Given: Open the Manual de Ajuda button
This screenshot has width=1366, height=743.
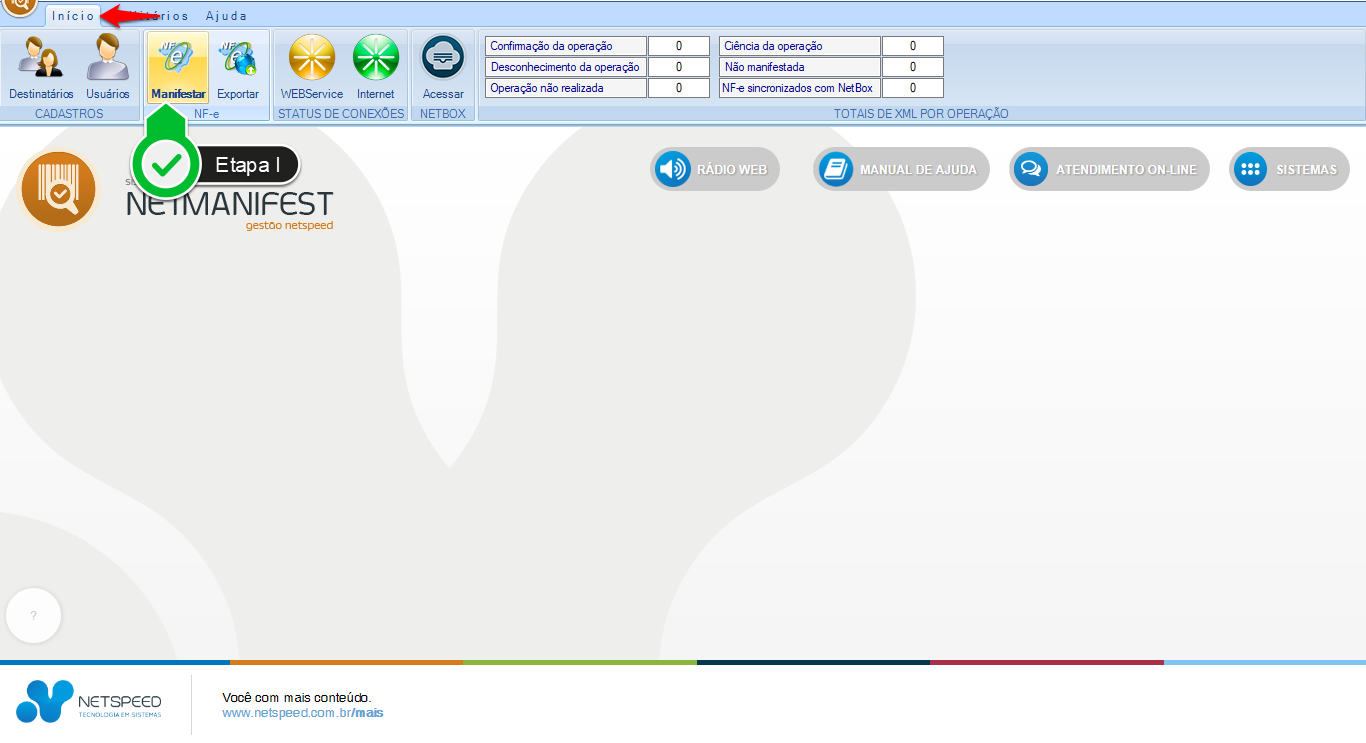Looking at the screenshot, I should coord(901,169).
